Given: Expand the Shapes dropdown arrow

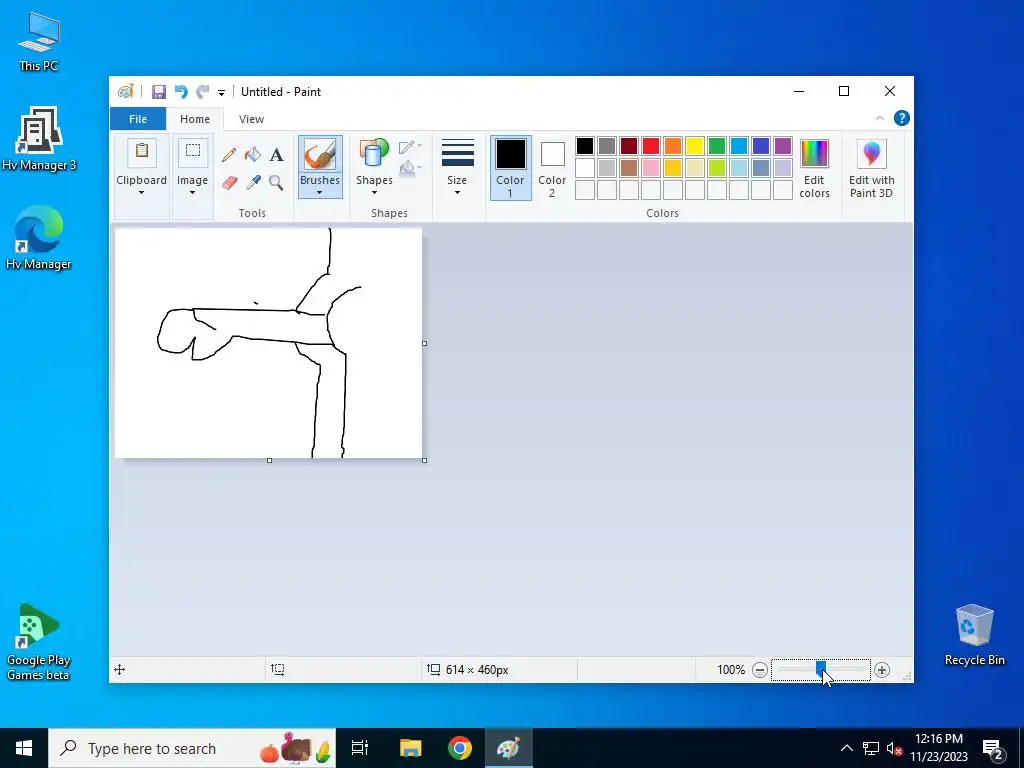Looking at the screenshot, I should (x=374, y=193).
